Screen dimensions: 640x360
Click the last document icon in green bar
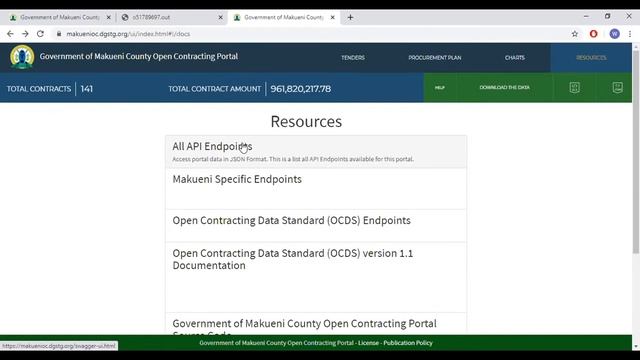pos(618,87)
